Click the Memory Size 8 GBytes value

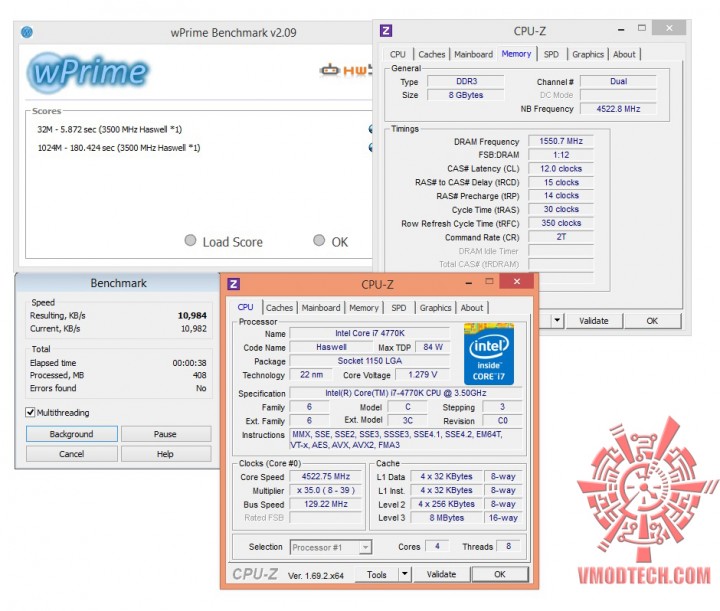(466, 95)
